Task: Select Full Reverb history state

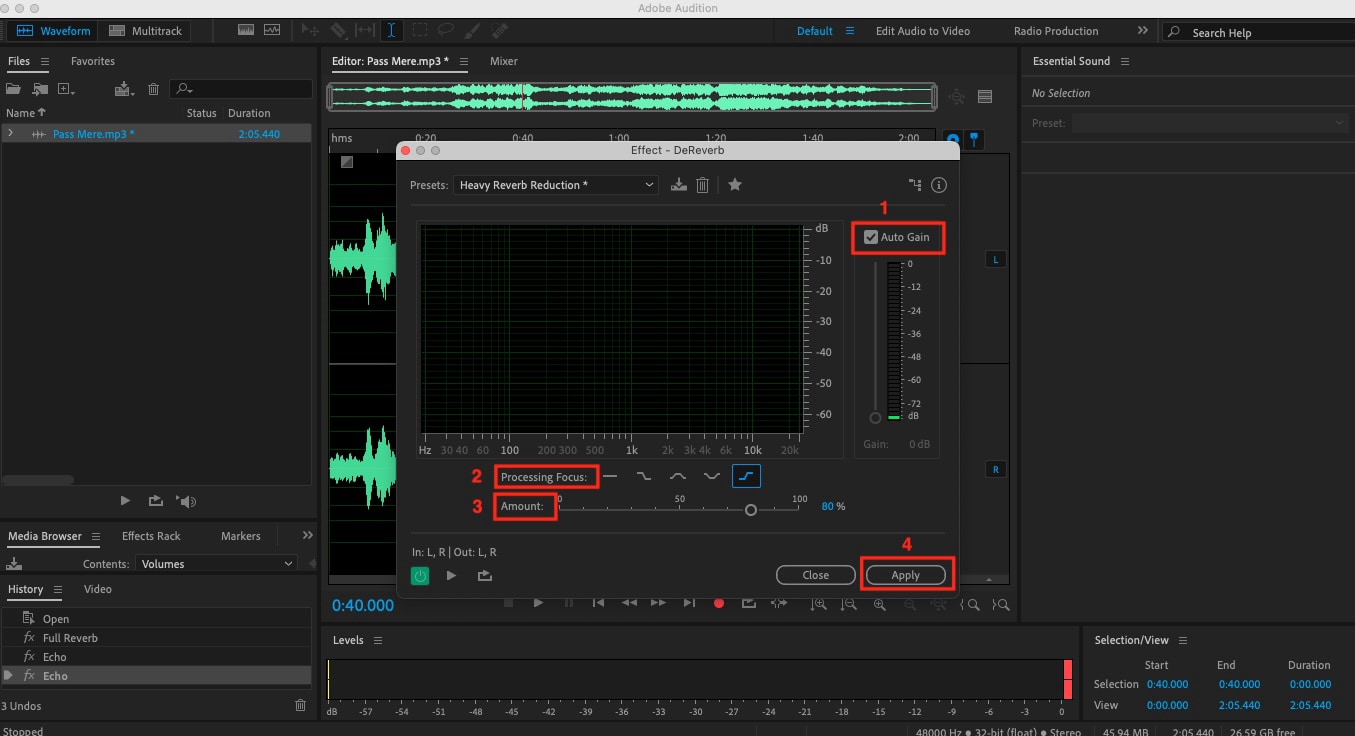Action: (157, 638)
